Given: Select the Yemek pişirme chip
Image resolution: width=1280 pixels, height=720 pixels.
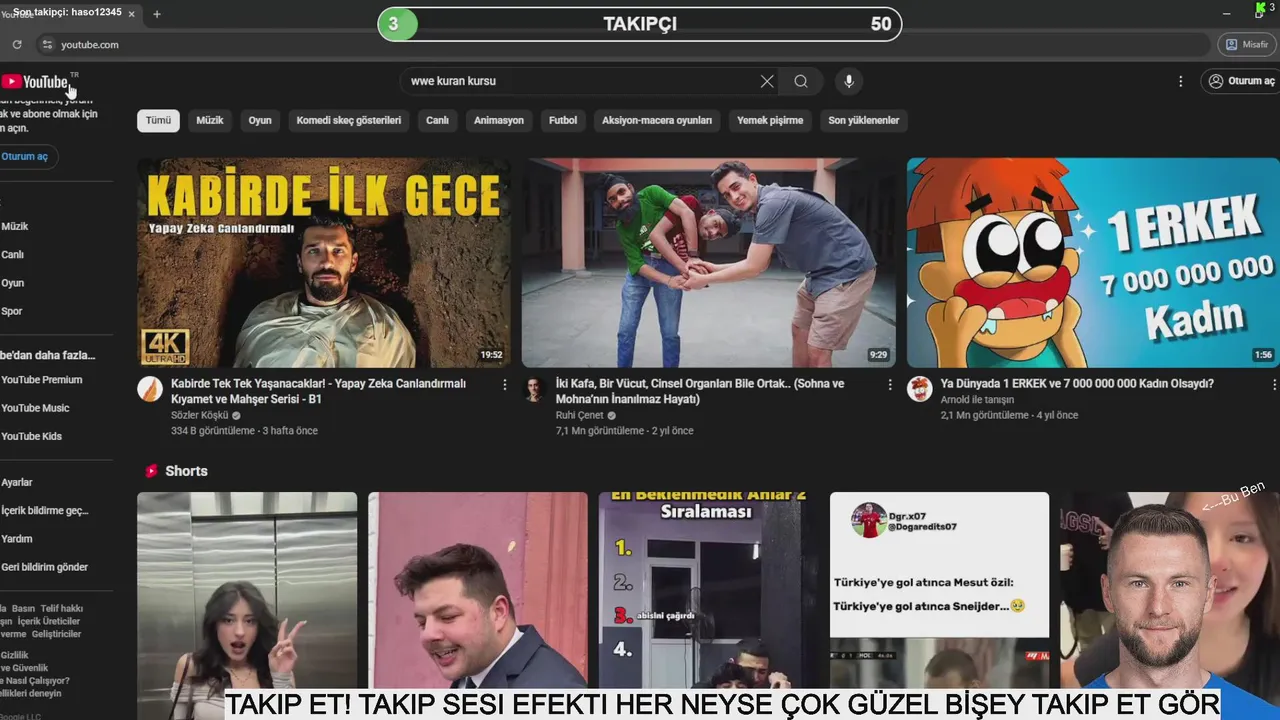Looking at the screenshot, I should point(770,120).
